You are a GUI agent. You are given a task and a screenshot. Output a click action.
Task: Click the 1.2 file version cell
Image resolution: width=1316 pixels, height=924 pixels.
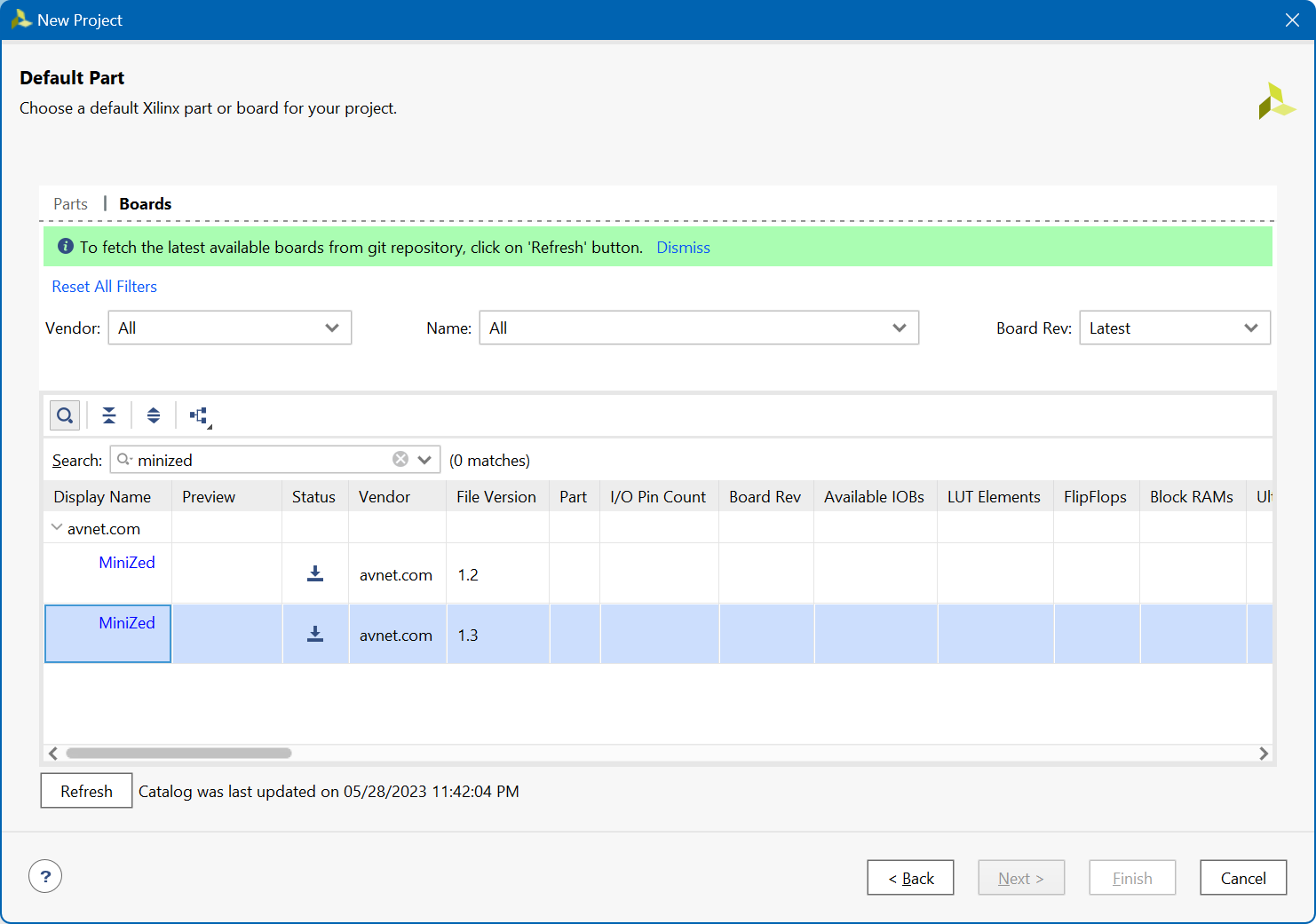click(x=497, y=575)
